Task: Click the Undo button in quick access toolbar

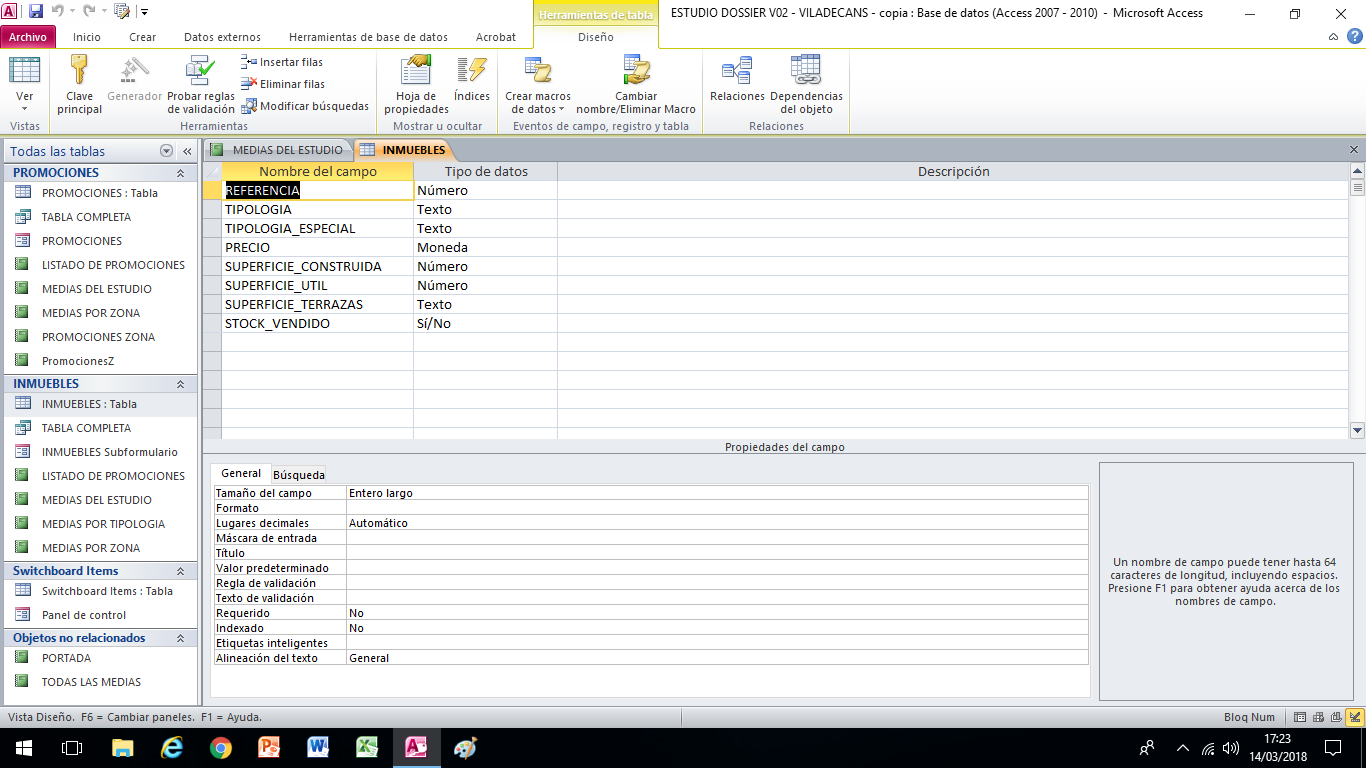Action: coord(58,12)
